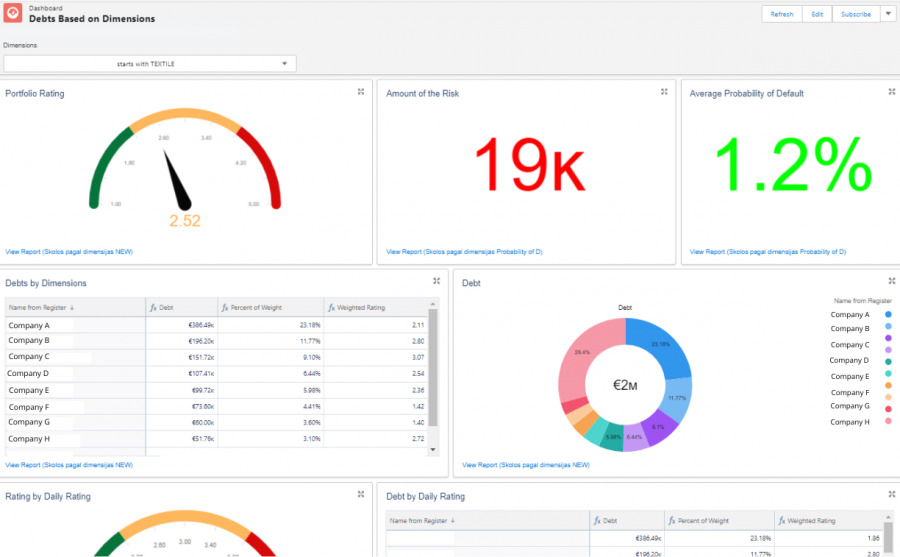Click scroll up arrow of Debts by Dimensions table
900x557 pixels.
tap(433, 304)
